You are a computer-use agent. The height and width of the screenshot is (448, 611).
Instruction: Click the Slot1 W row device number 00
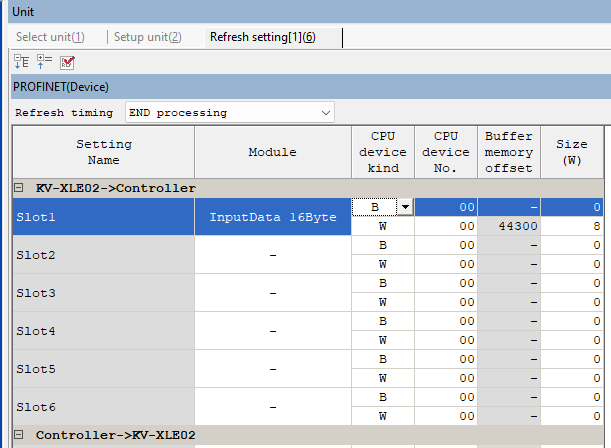click(x=446, y=226)
